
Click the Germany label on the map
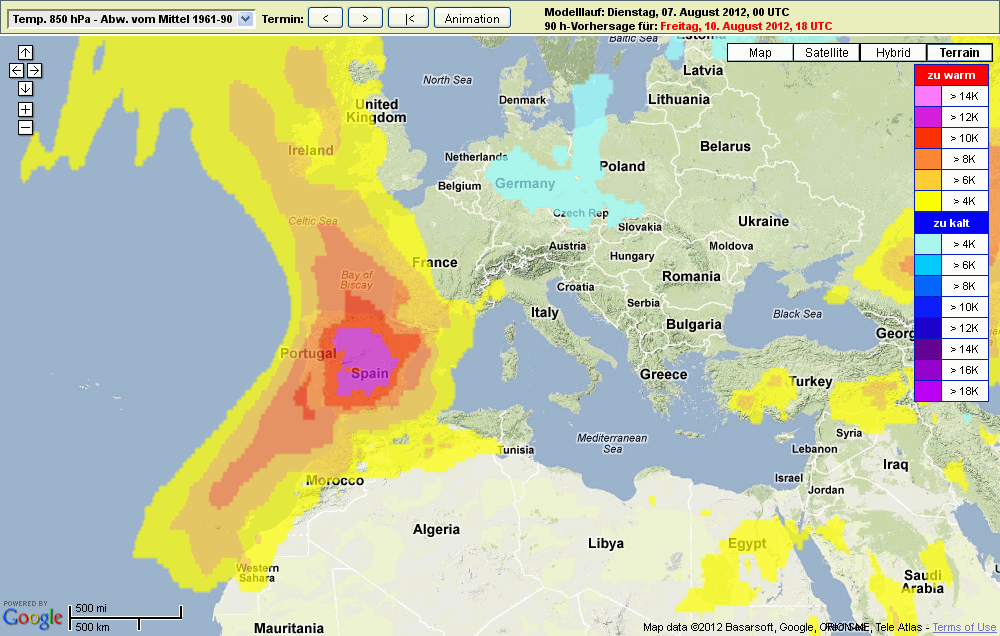pyautogui.click(x=525, y=184)
